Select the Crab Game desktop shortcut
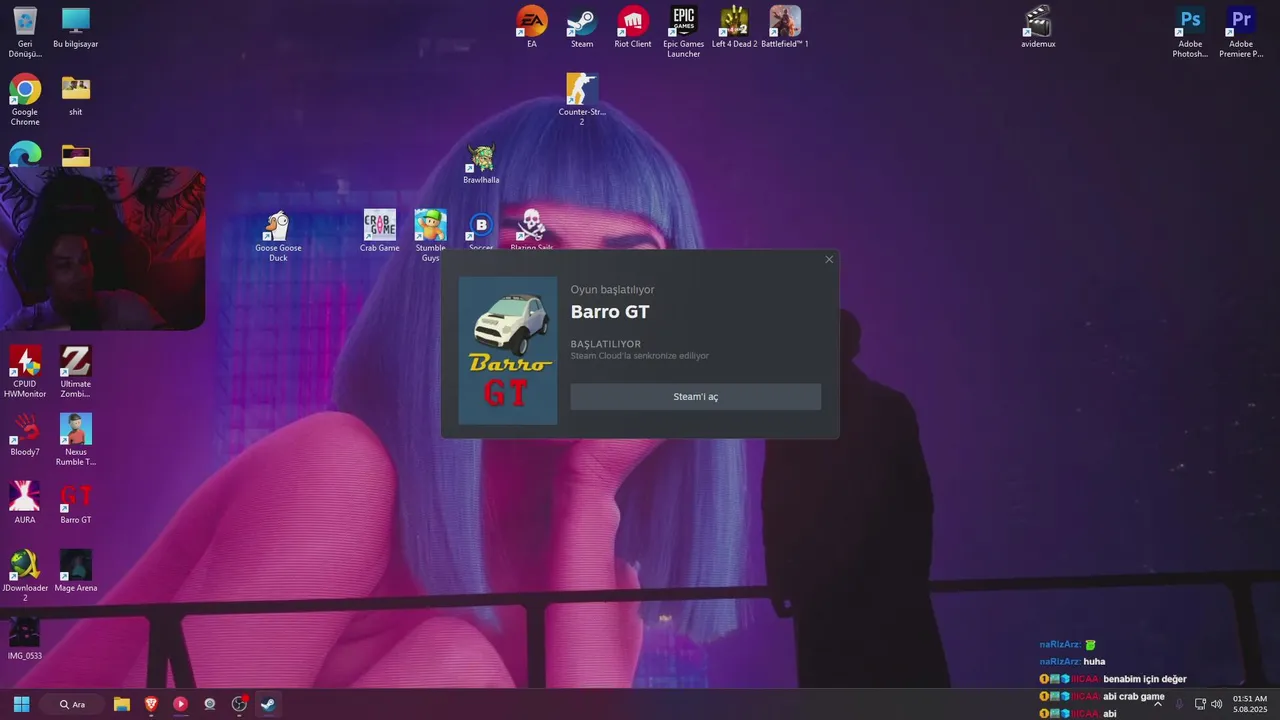The width and height of the screenshot is (1280, 720). pos(380,230)
